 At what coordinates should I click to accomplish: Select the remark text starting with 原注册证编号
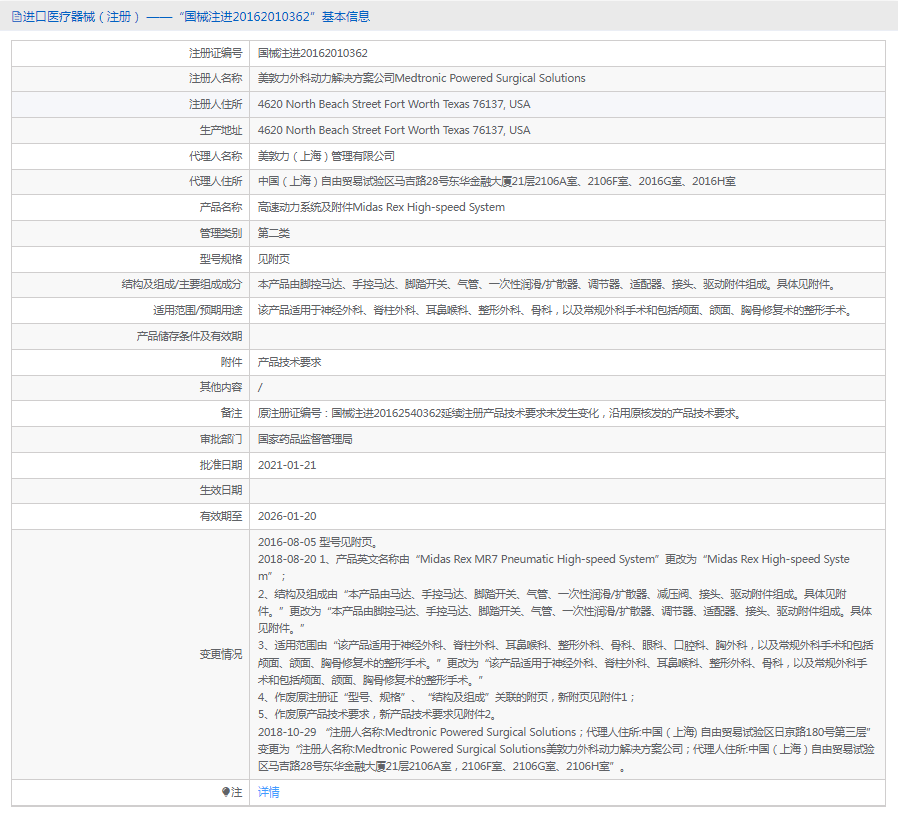click(501, 413)
